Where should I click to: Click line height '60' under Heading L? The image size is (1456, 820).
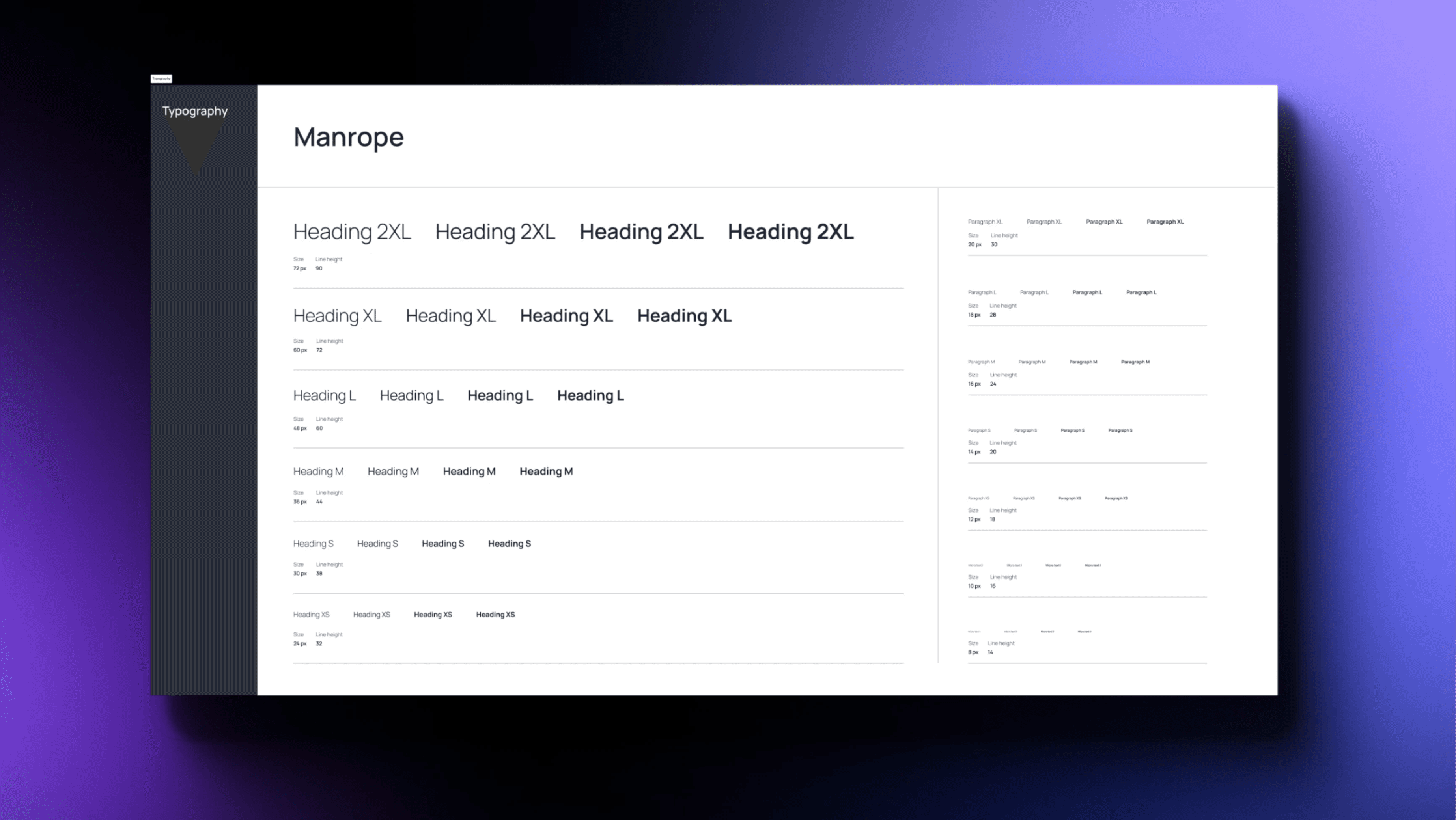coord(319,429)
